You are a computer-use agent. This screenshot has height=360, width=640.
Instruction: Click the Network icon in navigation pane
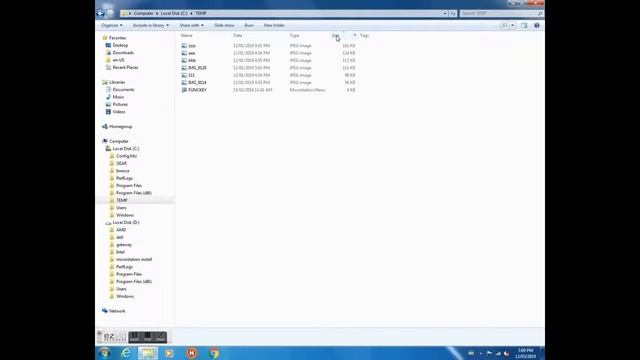tap(104, 311)
